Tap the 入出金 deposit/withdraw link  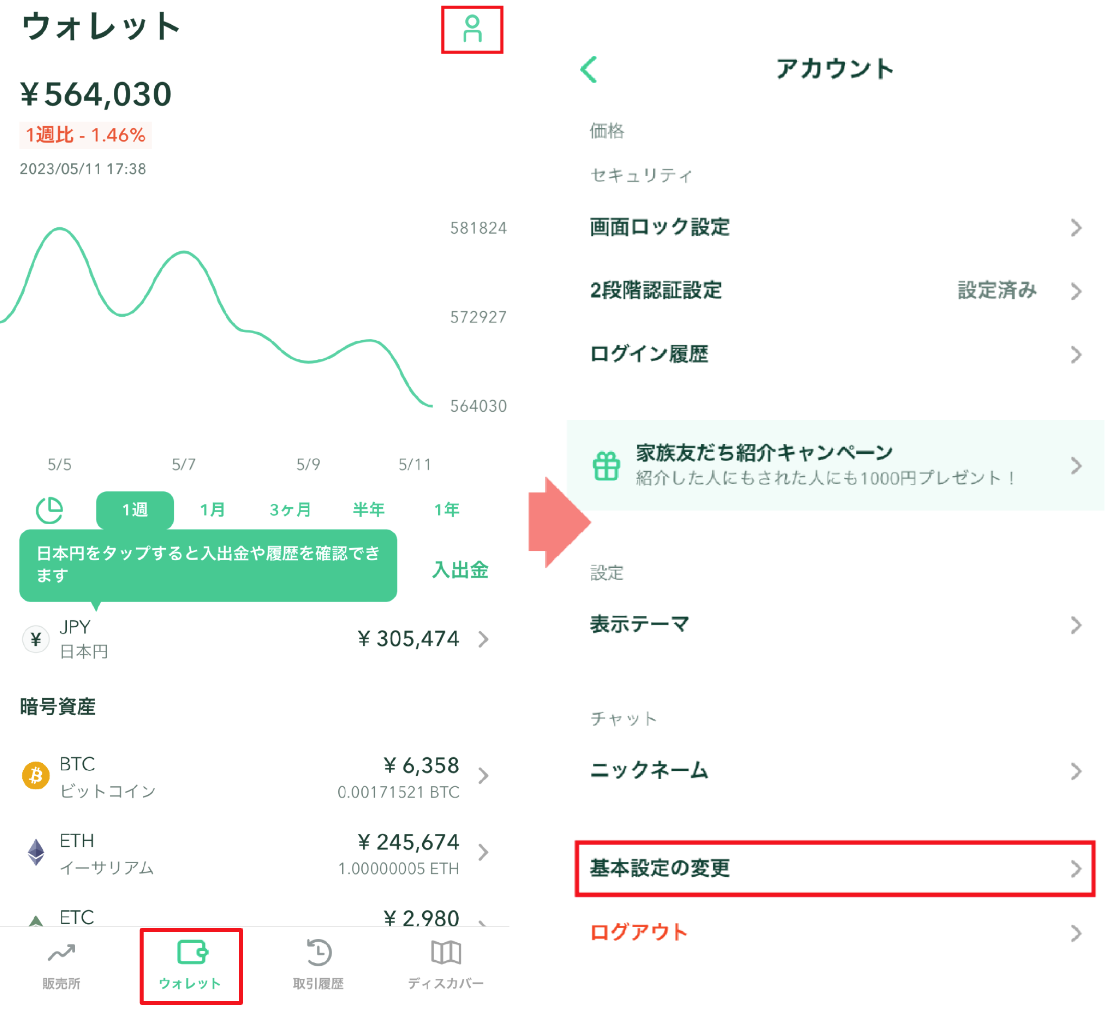coord(460,570)
